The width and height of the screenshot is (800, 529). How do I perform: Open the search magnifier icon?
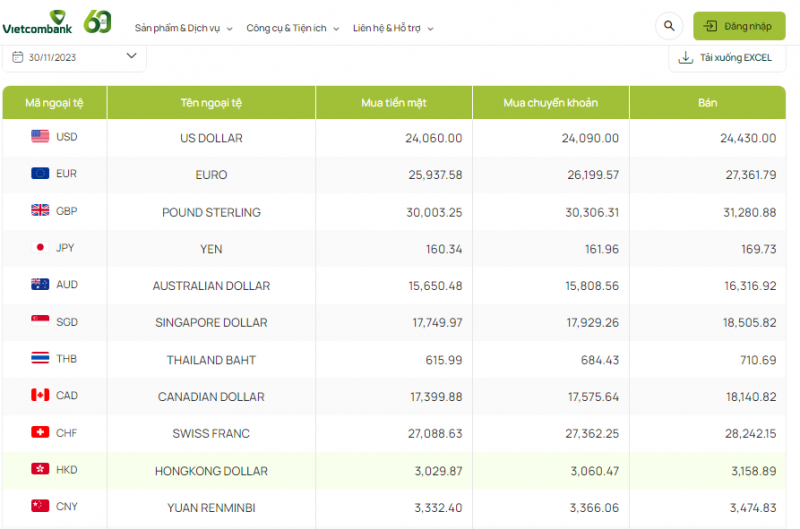point(668,26)
